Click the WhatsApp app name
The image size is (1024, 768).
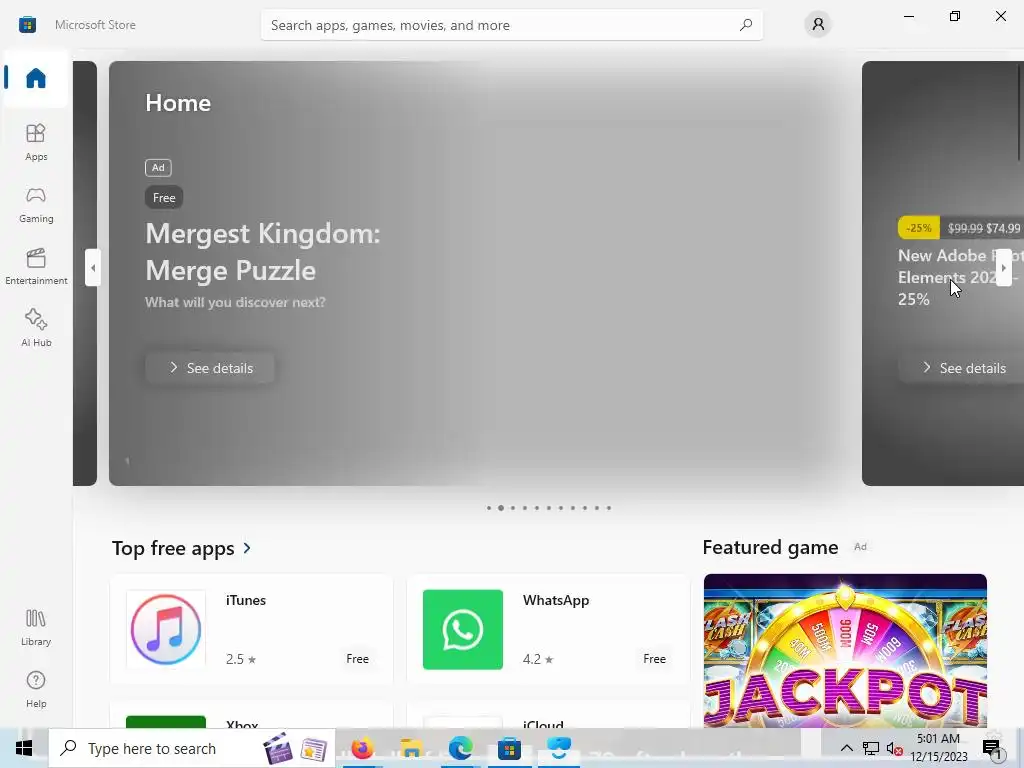(x=556, y=600)
